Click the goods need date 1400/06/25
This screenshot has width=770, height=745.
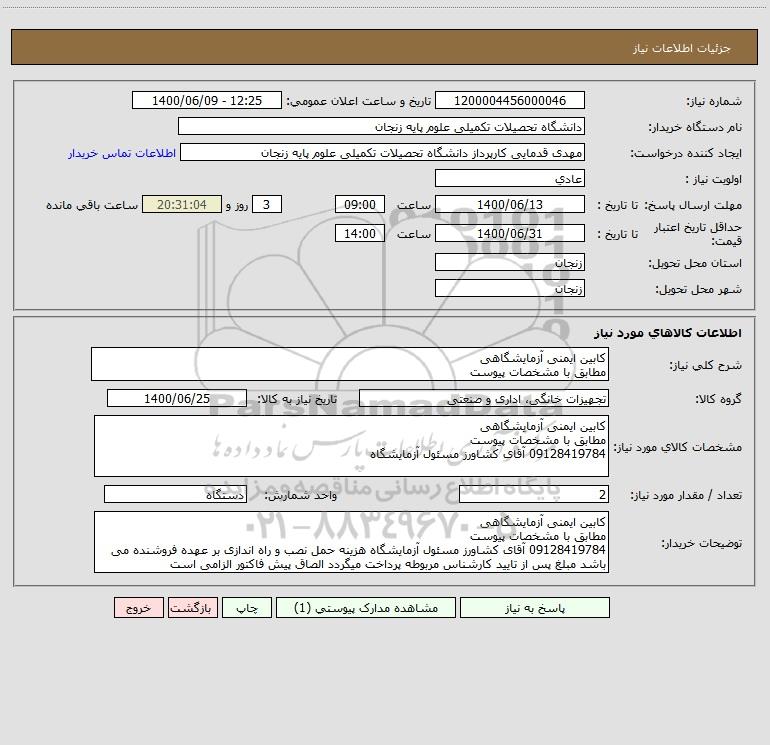[177, 398]
